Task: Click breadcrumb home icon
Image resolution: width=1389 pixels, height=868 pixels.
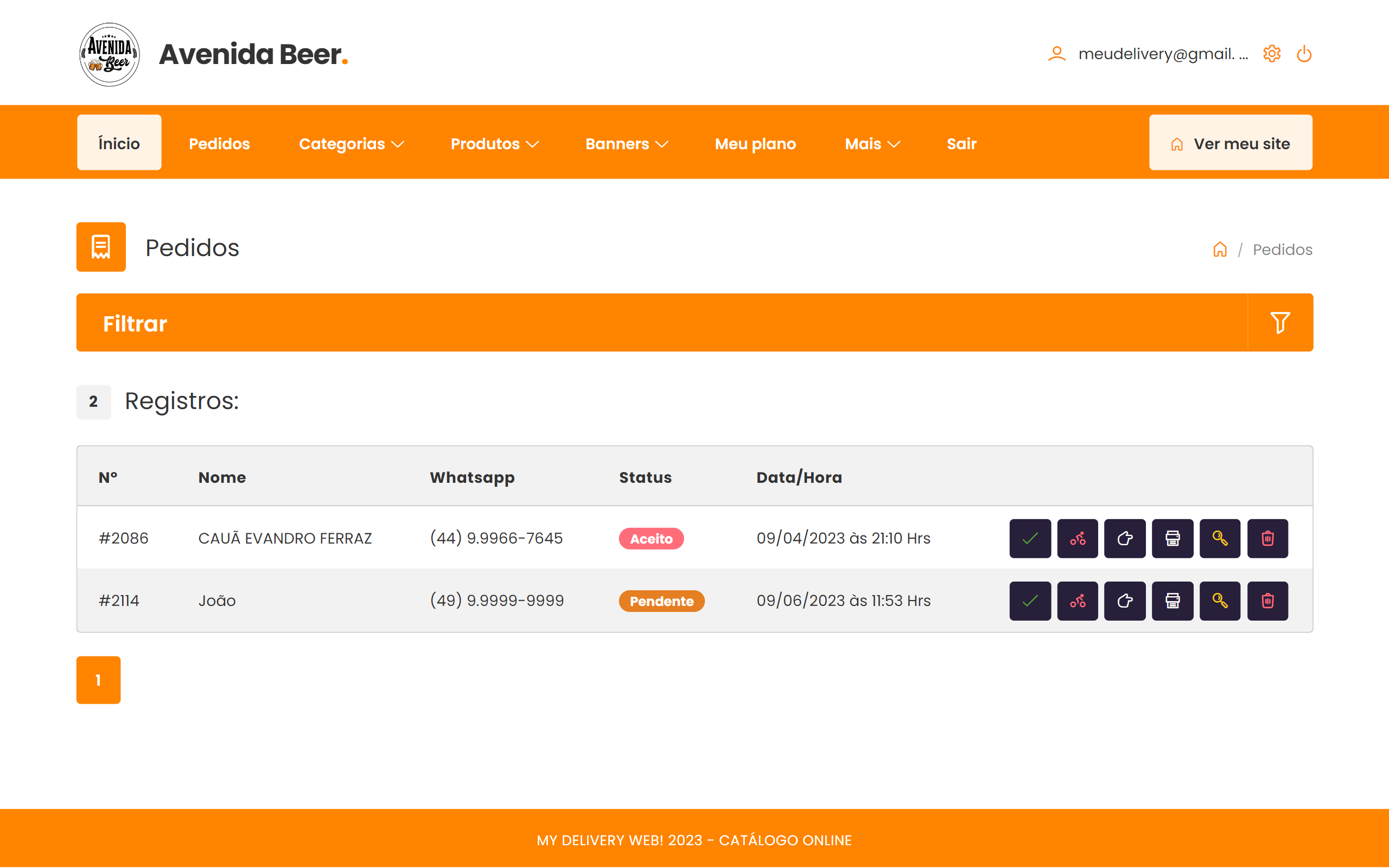Action: coord(1220,250)
